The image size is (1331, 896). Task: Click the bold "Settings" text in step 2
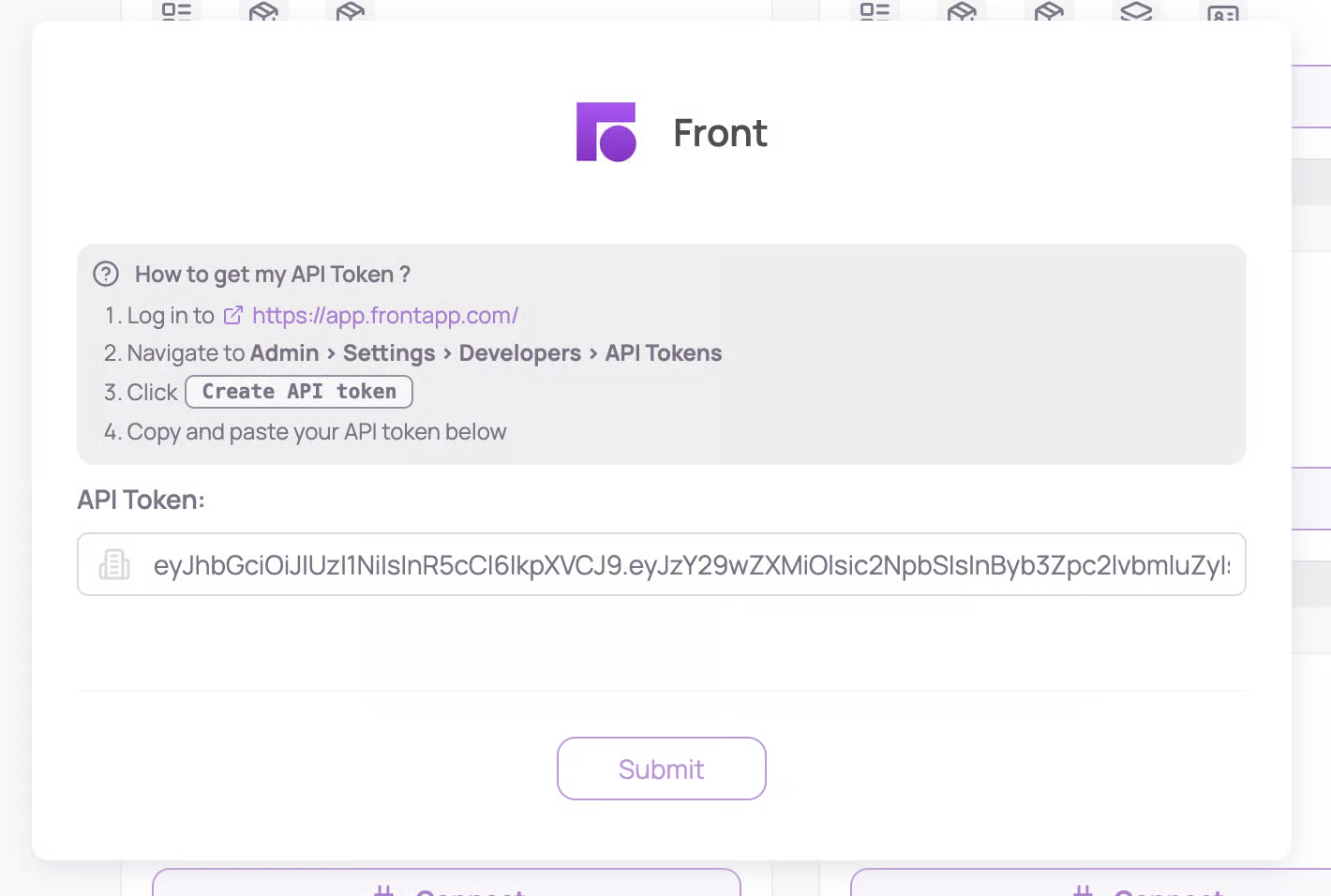coord(389,353)
